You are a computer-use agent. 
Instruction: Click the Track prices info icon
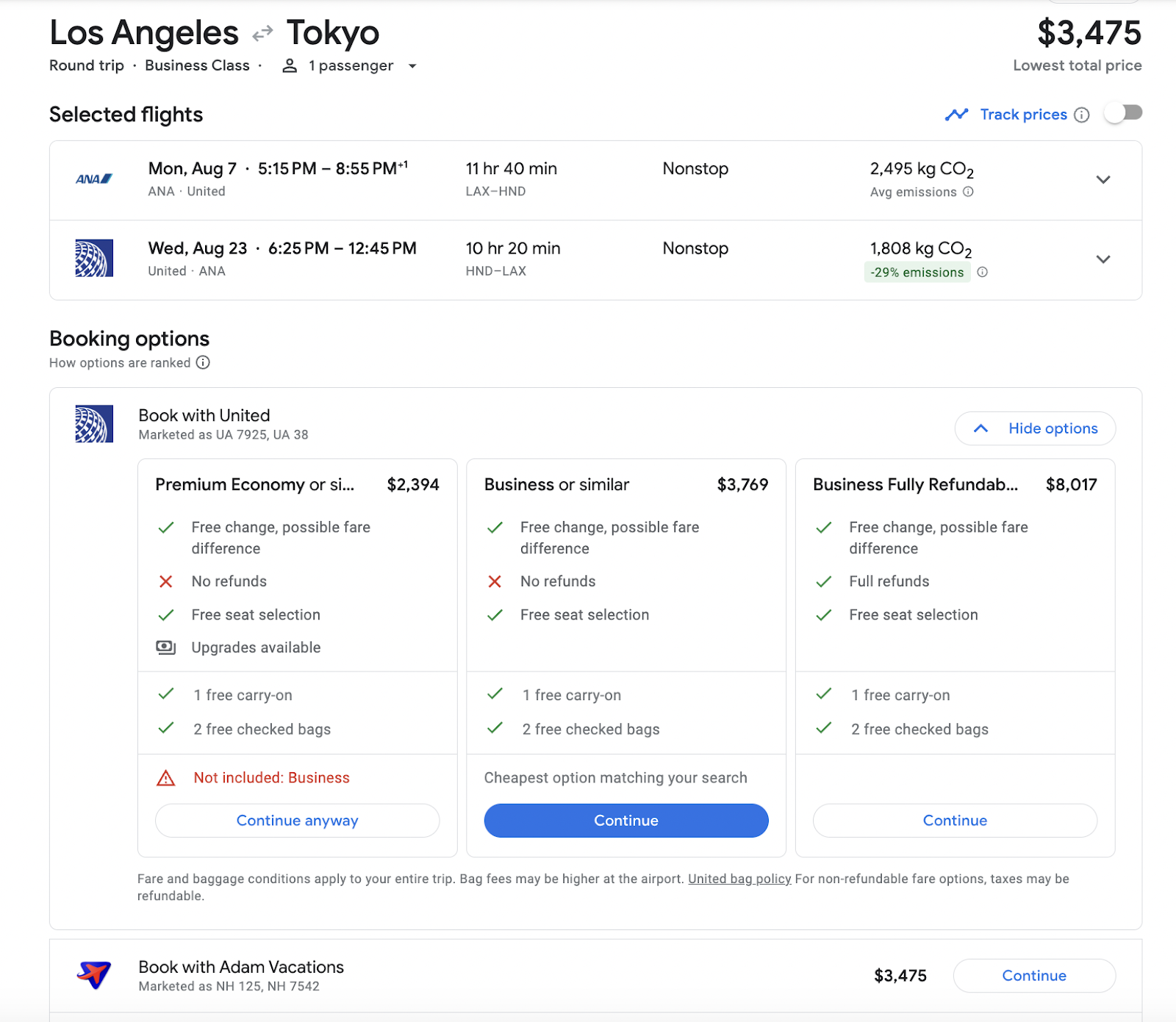[x=1081, y=115]
